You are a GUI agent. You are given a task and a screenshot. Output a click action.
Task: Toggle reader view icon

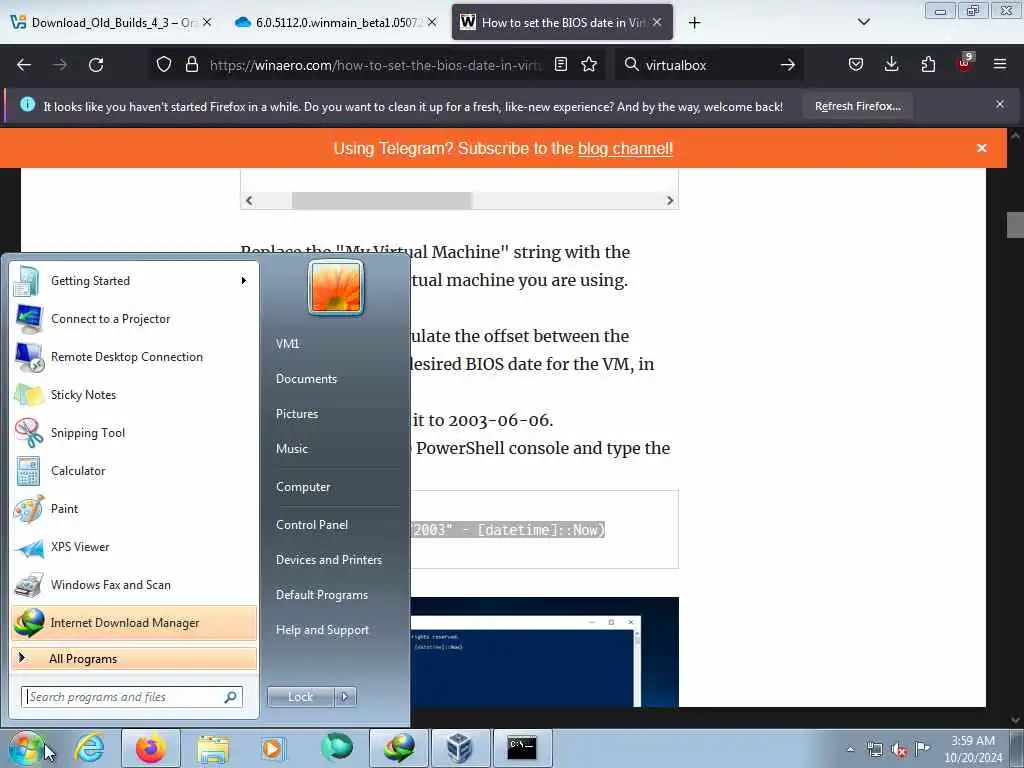pyautogui.click(x=560, y=65)
